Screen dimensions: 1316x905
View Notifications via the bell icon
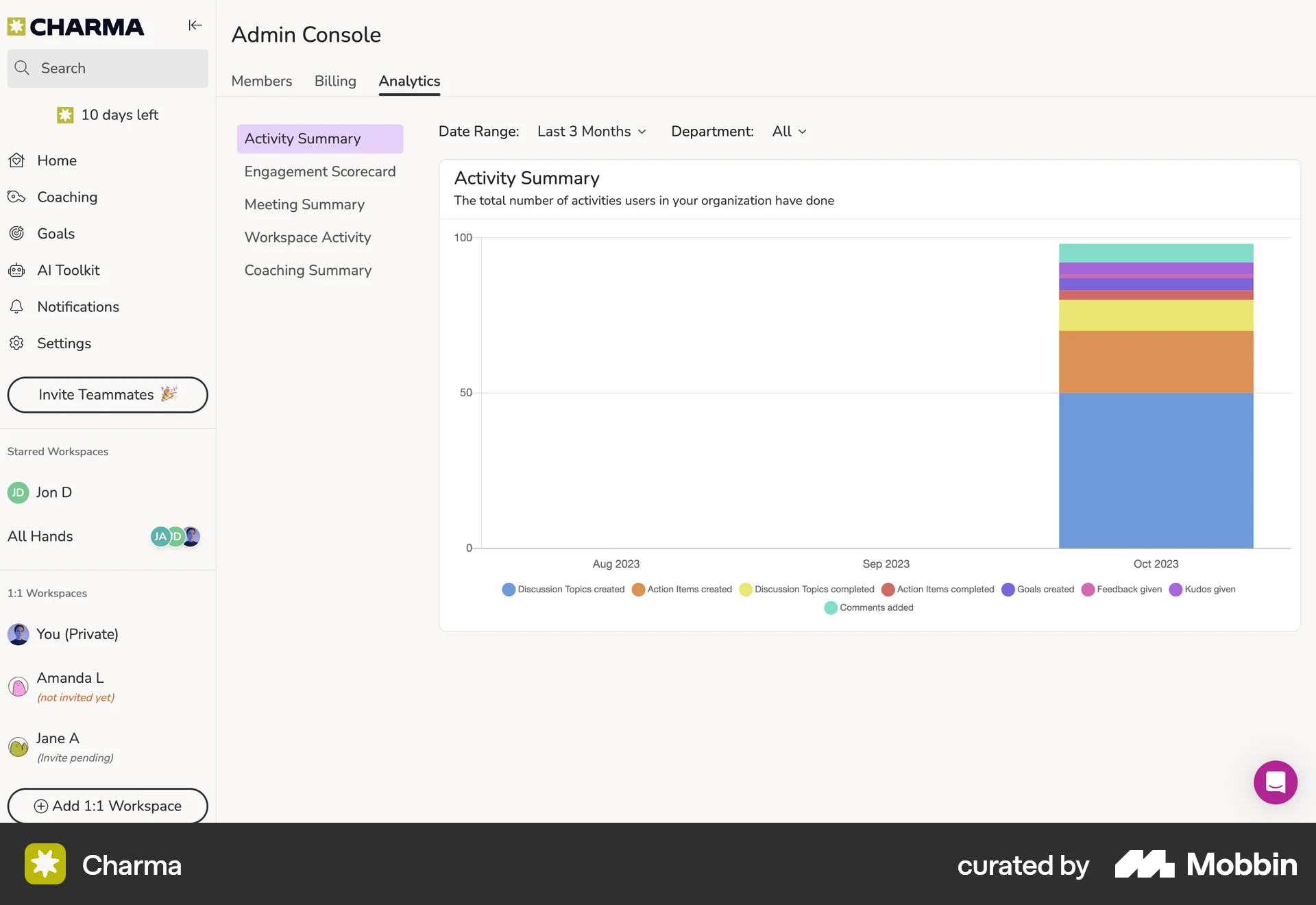point(16,306)
